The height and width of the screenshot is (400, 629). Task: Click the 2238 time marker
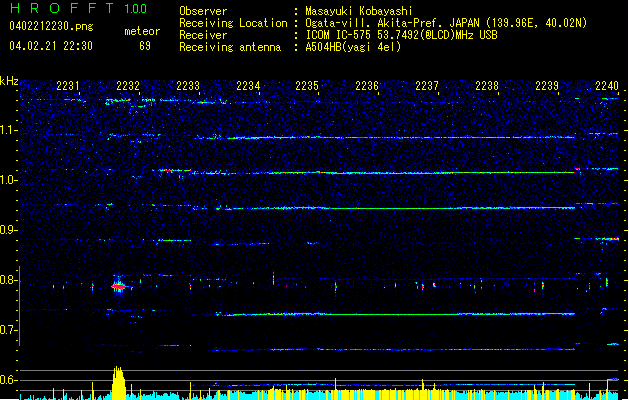coord(487,85)
